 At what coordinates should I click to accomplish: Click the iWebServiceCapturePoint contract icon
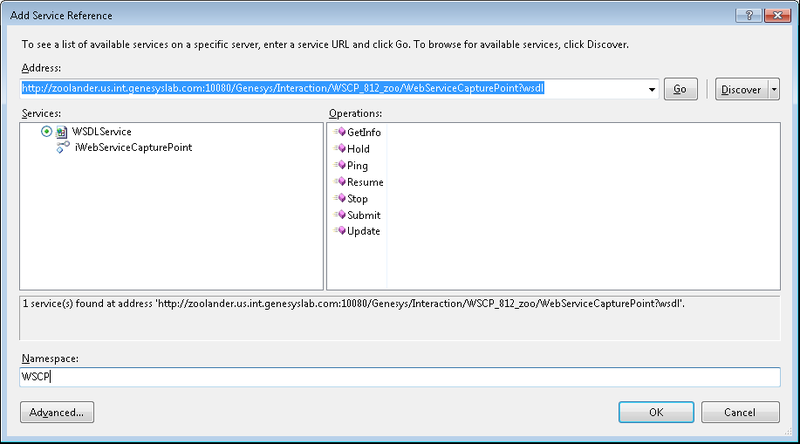(63, 147)
